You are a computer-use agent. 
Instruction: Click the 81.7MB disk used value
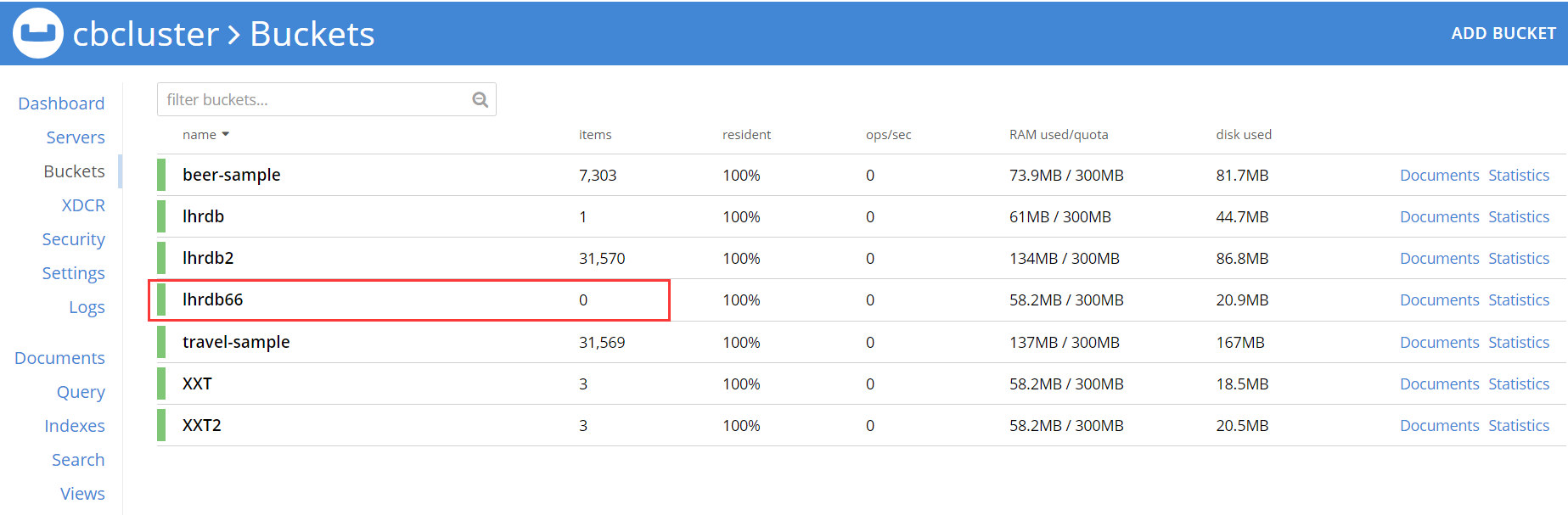(1242, 176)
